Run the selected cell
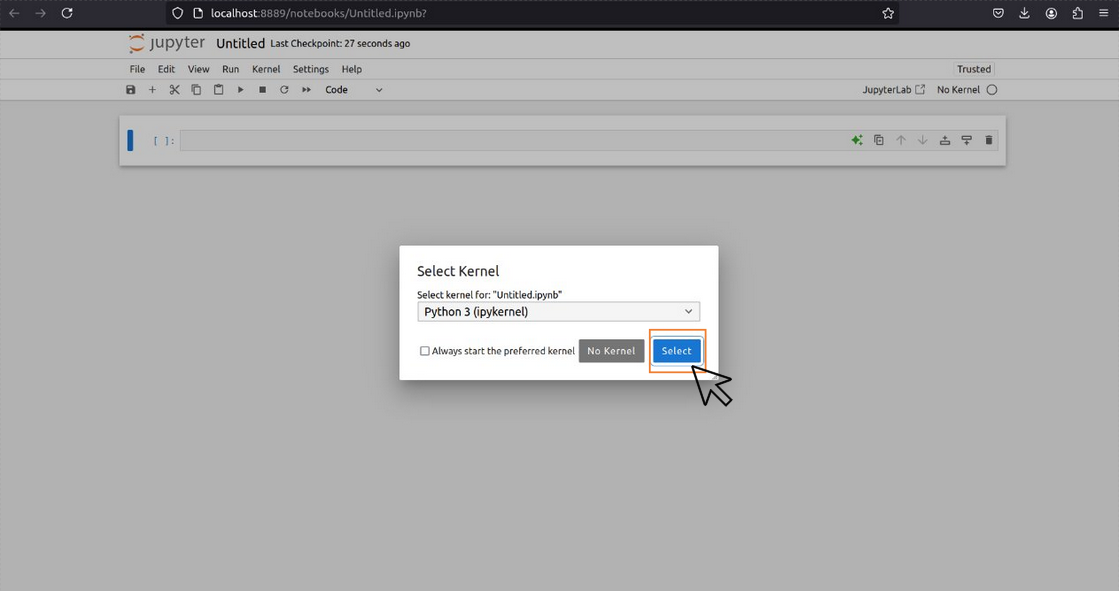1119x591 pixels. pos(240,90)
